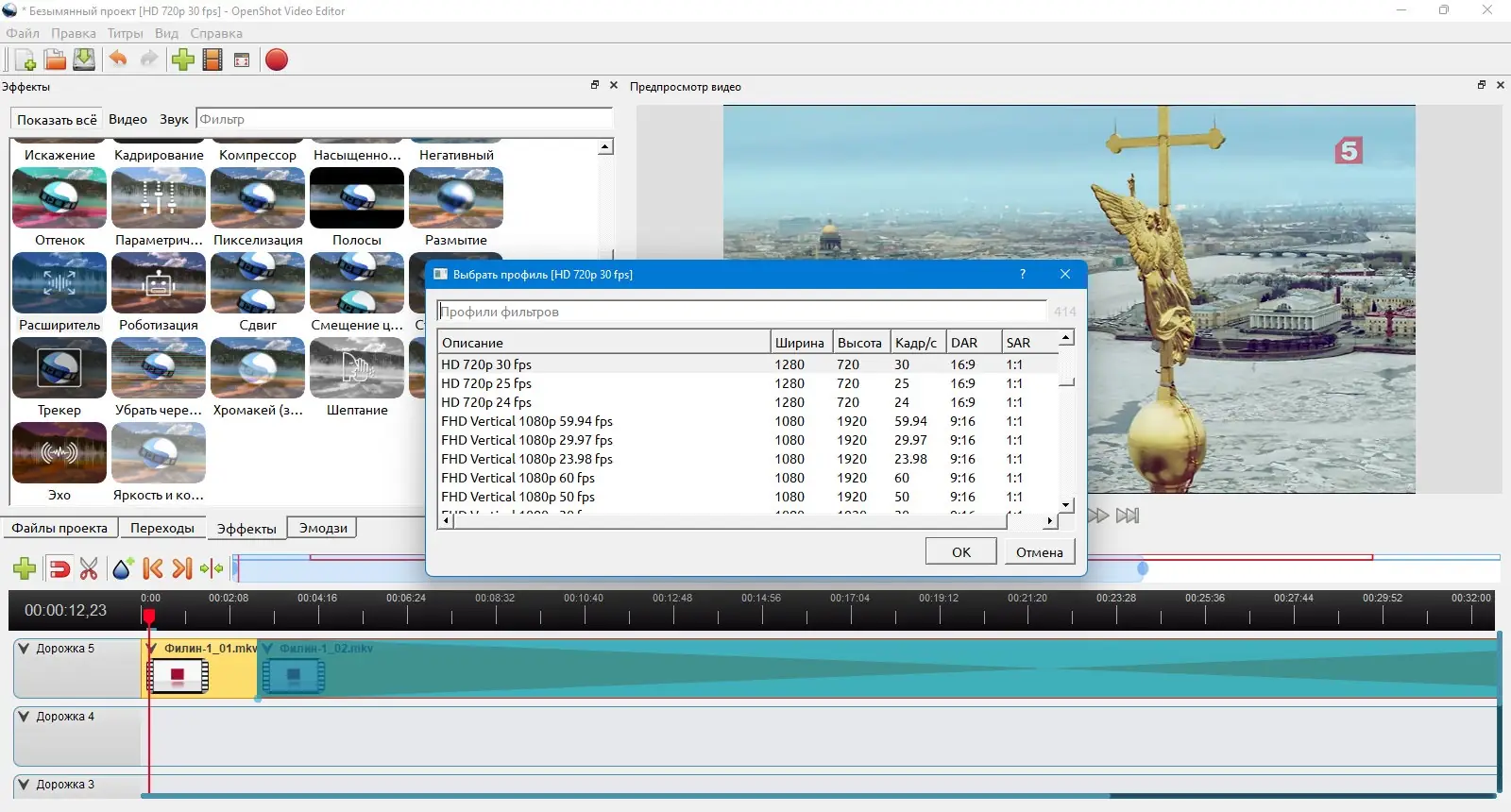Click the blue timeline zoom slider handle
The image size is (1511, 812).
tap(1143, 568)
